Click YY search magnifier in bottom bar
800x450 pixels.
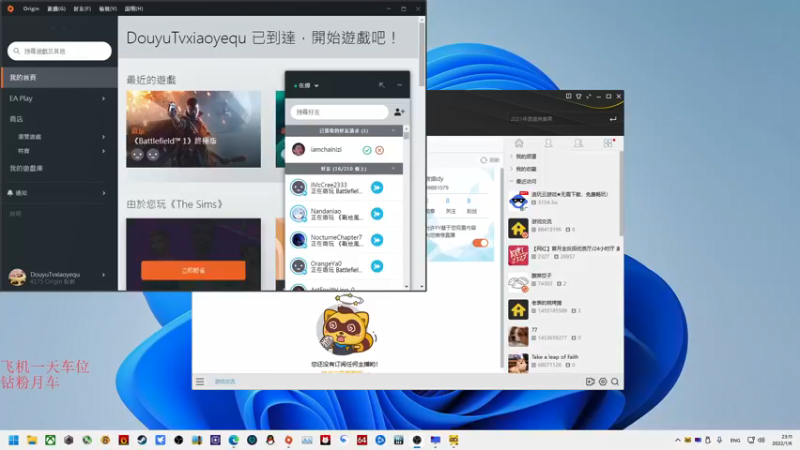[x=615, y=382]
